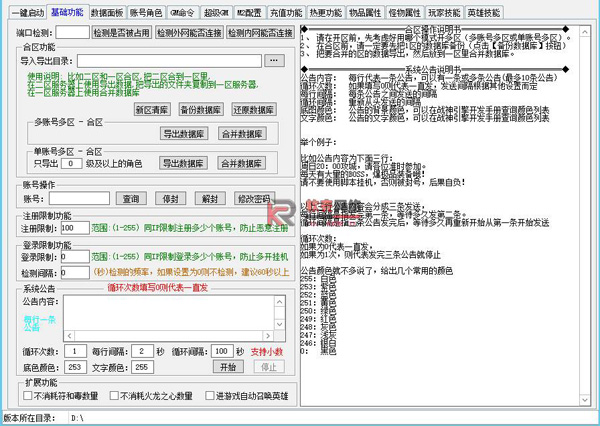Click 还原数据库 to restore database

254,110
